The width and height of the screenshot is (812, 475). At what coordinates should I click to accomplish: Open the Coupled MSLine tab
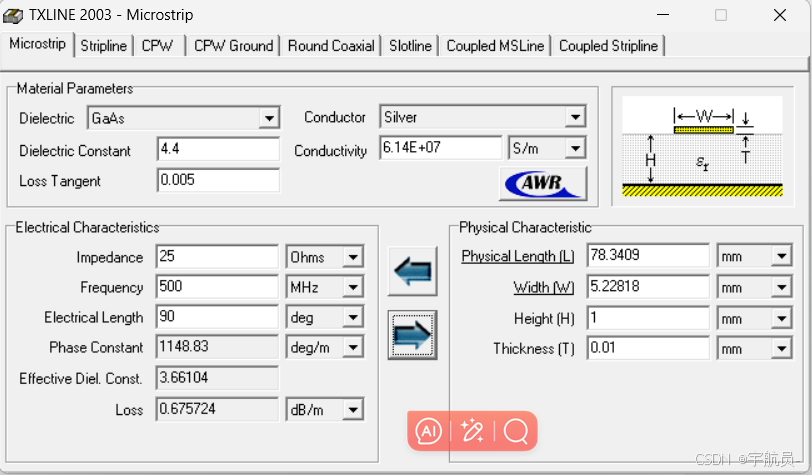(495, 46)
